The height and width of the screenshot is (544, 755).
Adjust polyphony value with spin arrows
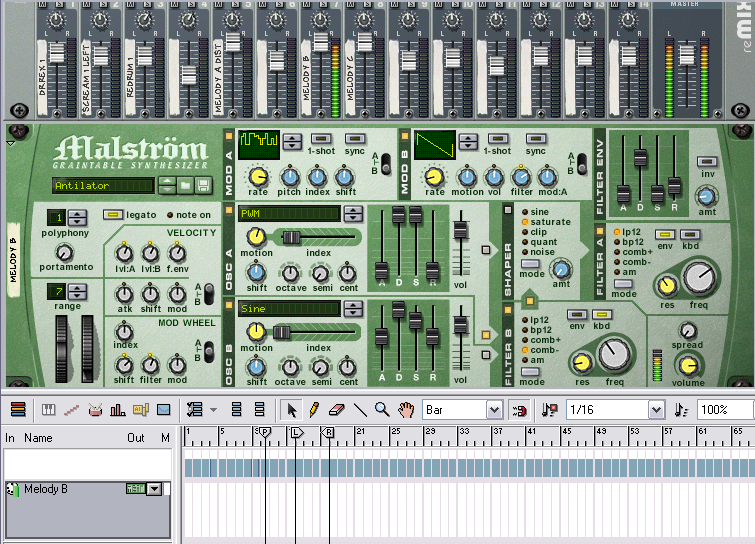click(x=78, y=218)
